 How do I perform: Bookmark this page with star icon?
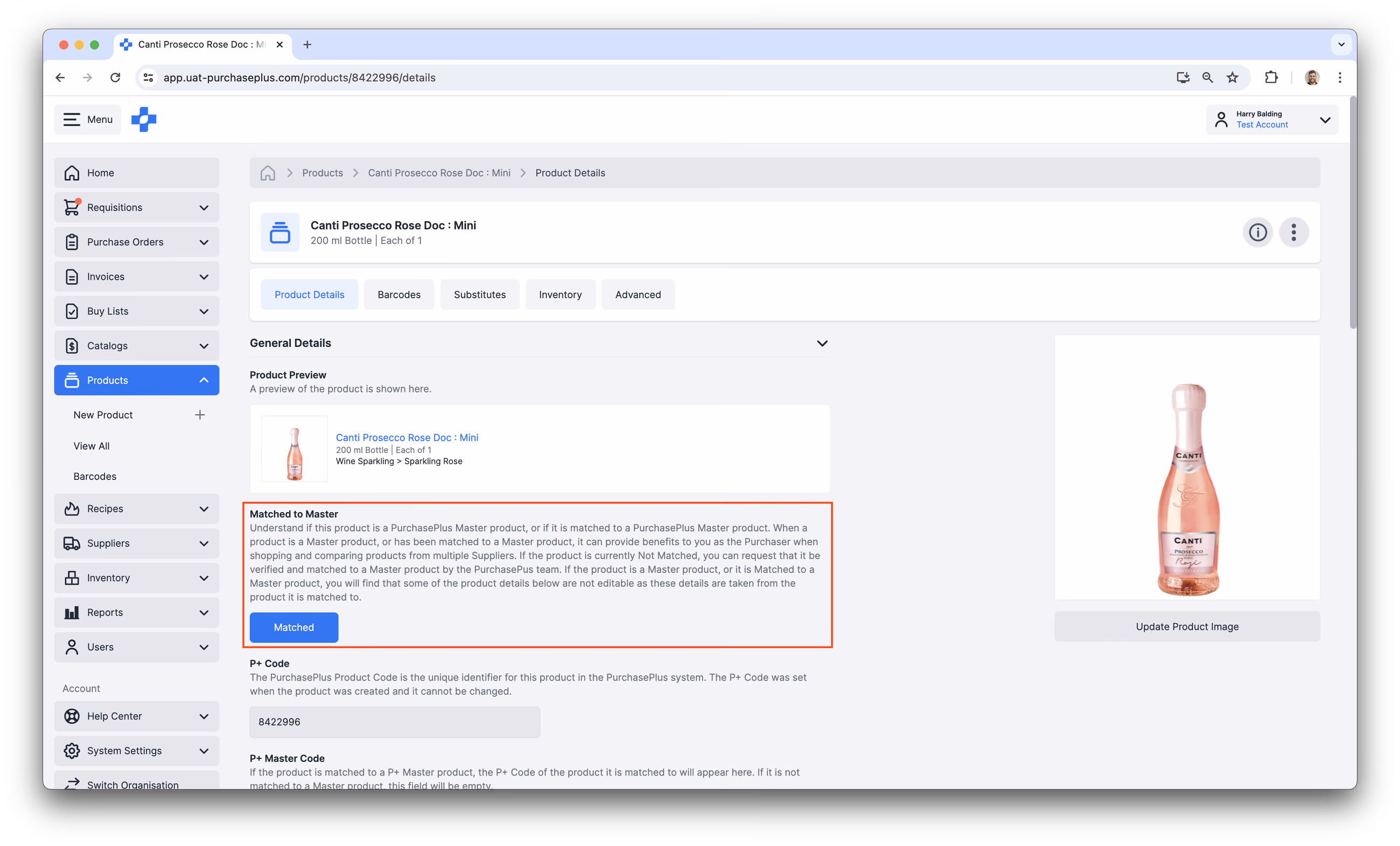pyautogui.click(x=1233, y=77)
